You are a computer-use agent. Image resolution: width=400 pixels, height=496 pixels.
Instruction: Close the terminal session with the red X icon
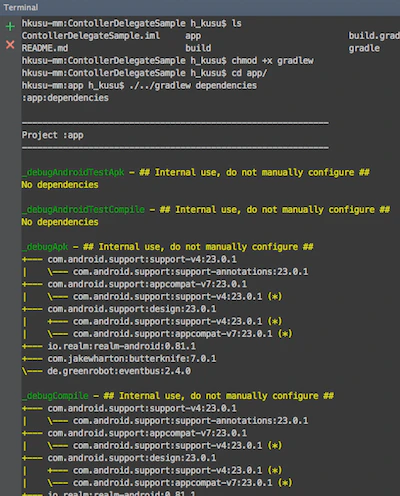[10, 44]
